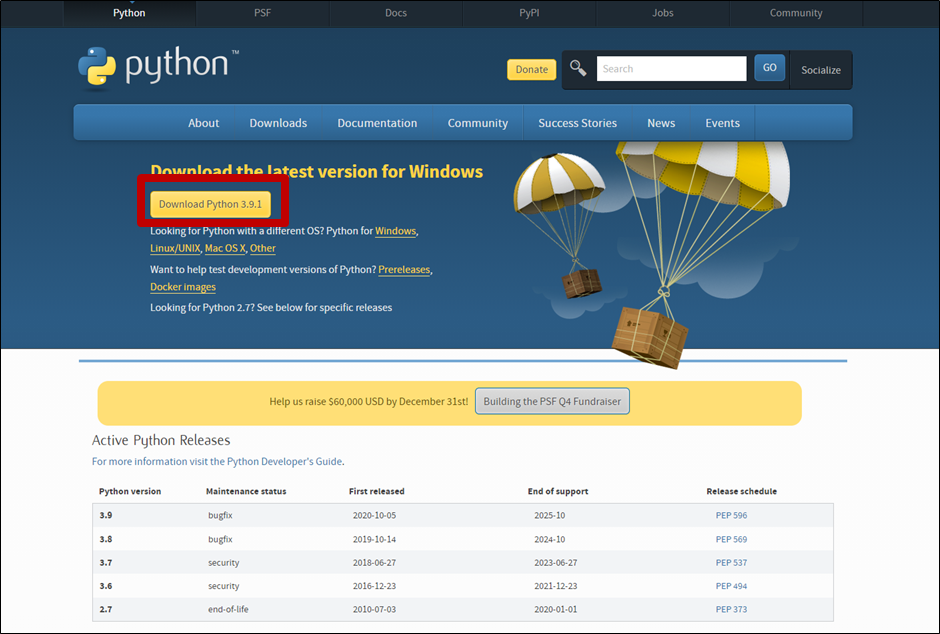Click the 3.6 Python version cell
Image resolution: width=940 pixels, height=634 pixels.
click(106, 586)
